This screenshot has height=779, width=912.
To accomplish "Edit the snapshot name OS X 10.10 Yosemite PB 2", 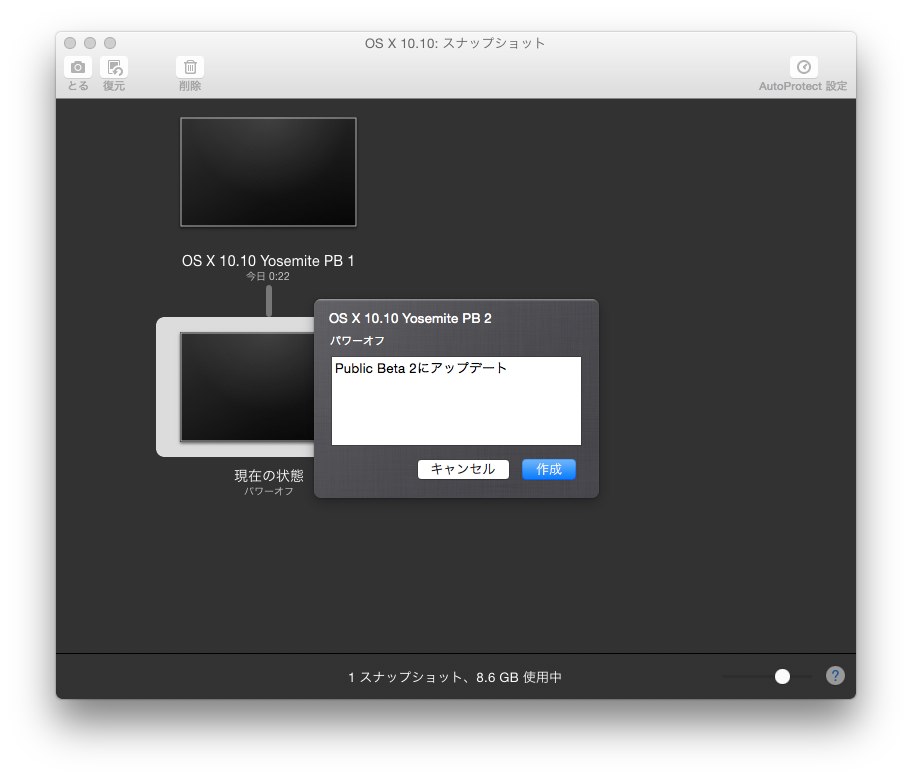I will [x=410, y=318].
